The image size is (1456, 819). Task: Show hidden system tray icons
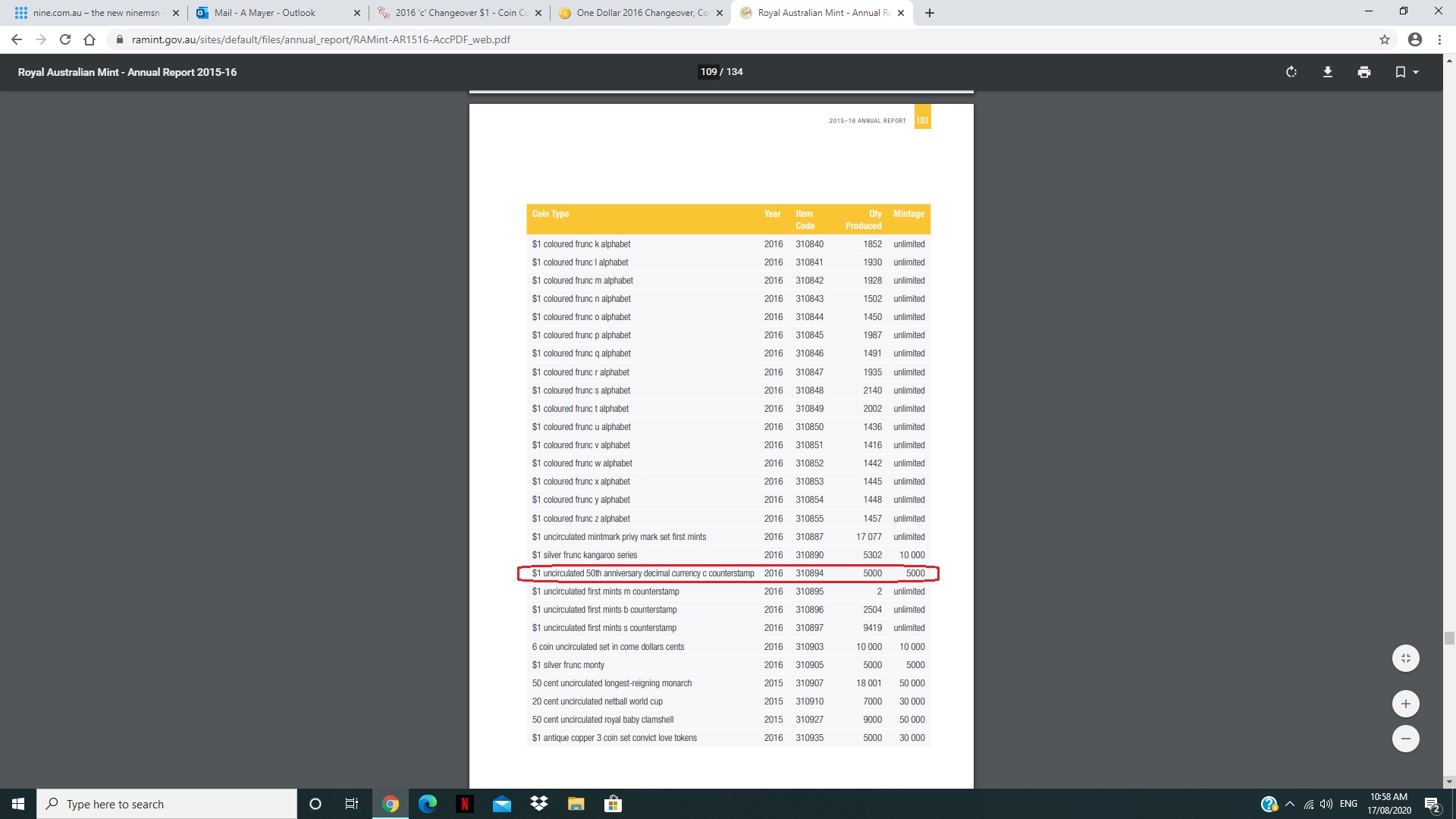1290,804
